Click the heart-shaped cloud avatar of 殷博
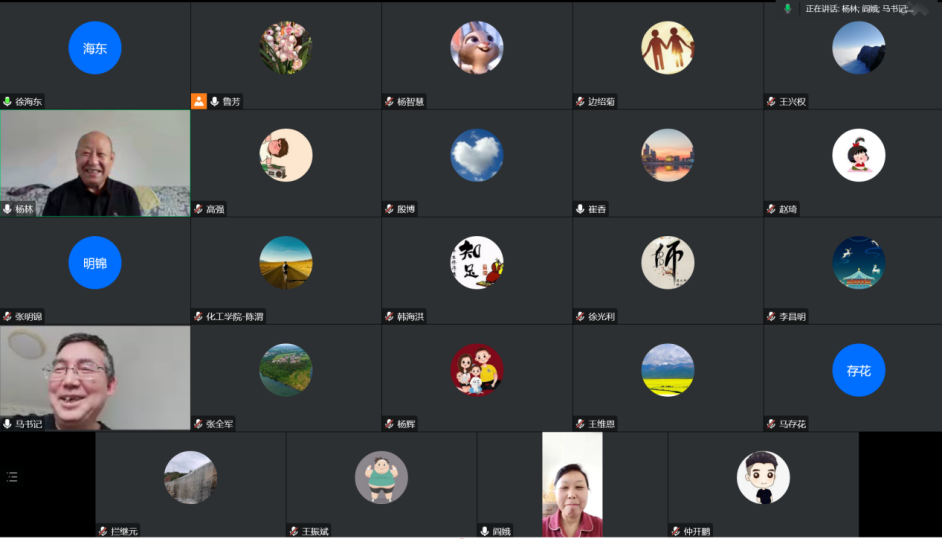942x539 pixels. pos(477,155)
